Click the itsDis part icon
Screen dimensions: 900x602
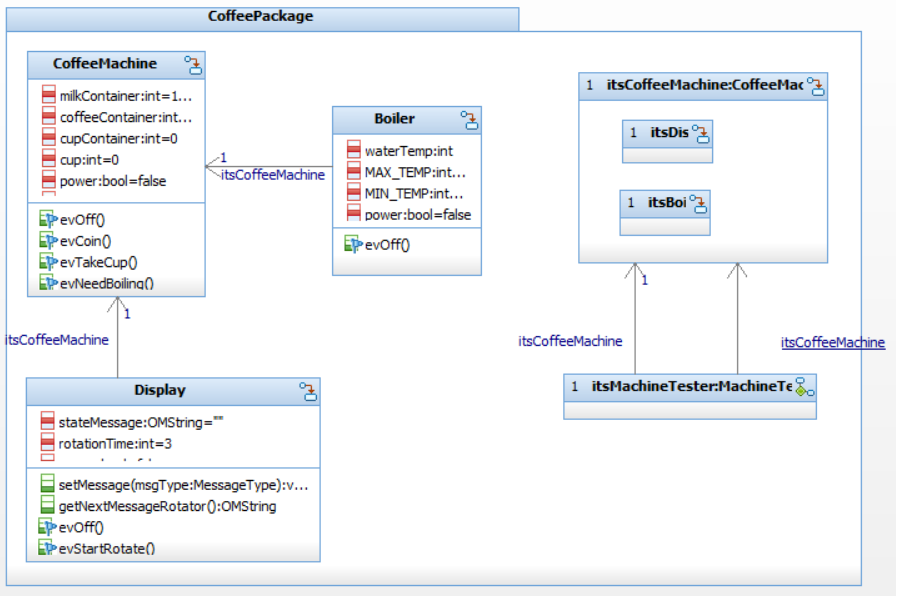701,133
